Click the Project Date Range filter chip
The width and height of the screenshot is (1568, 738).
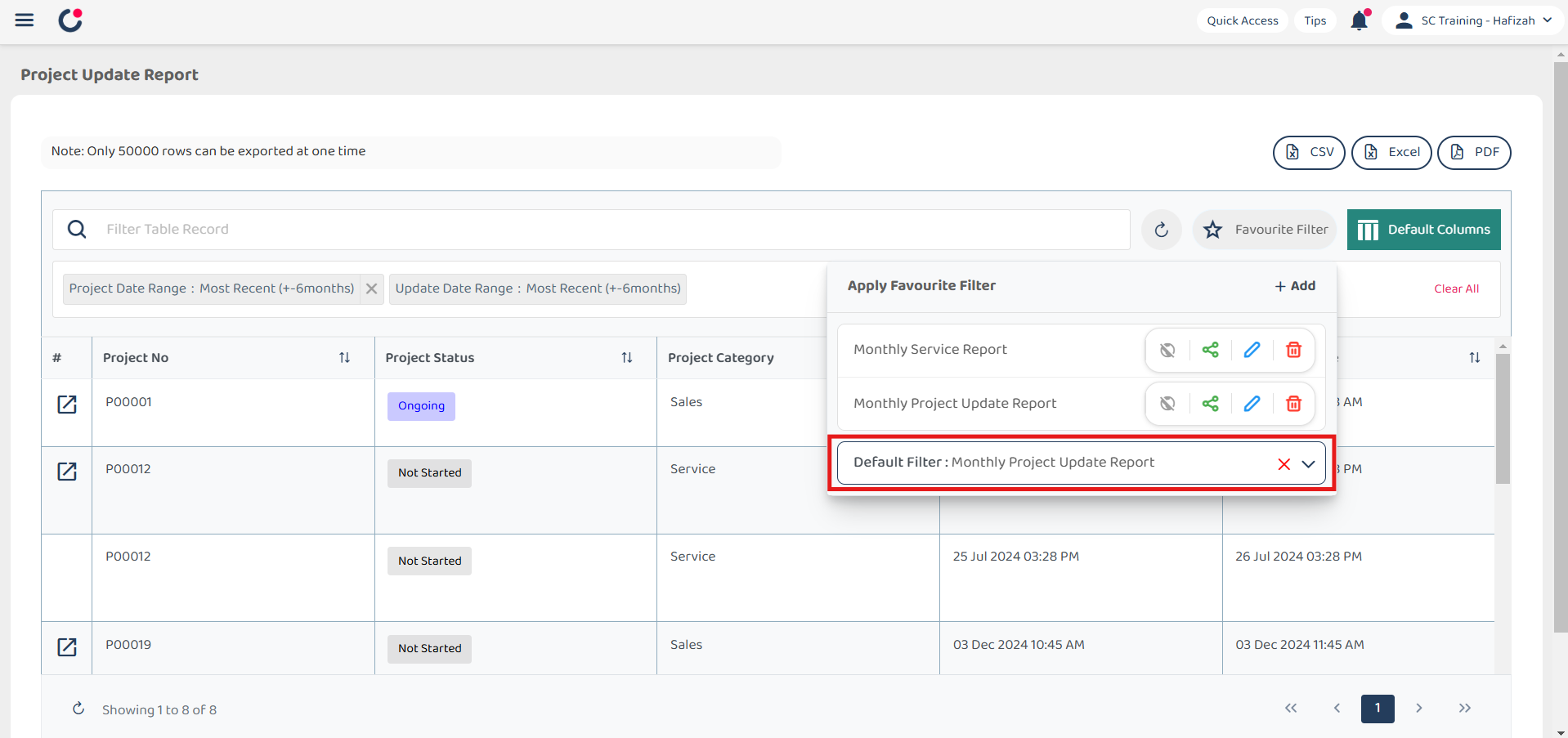coord(212,288)
